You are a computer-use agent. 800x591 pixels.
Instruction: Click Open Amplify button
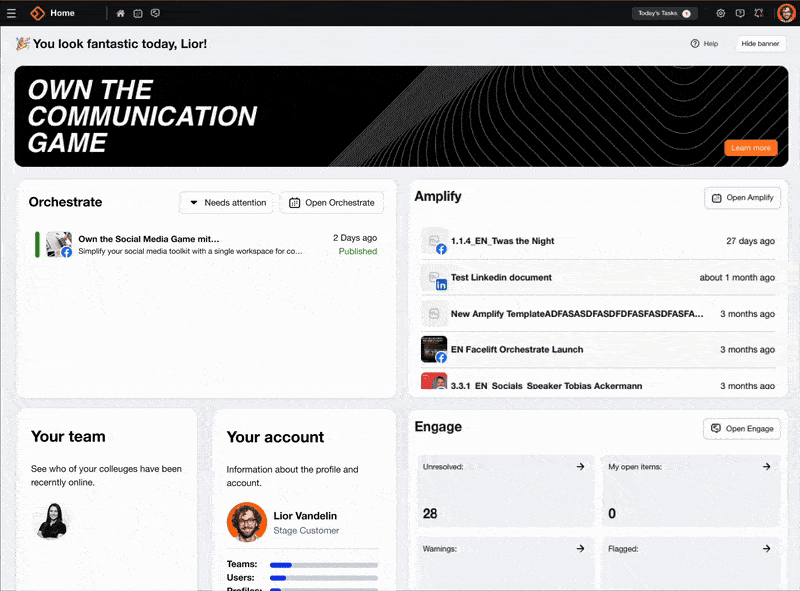point(742,198)
